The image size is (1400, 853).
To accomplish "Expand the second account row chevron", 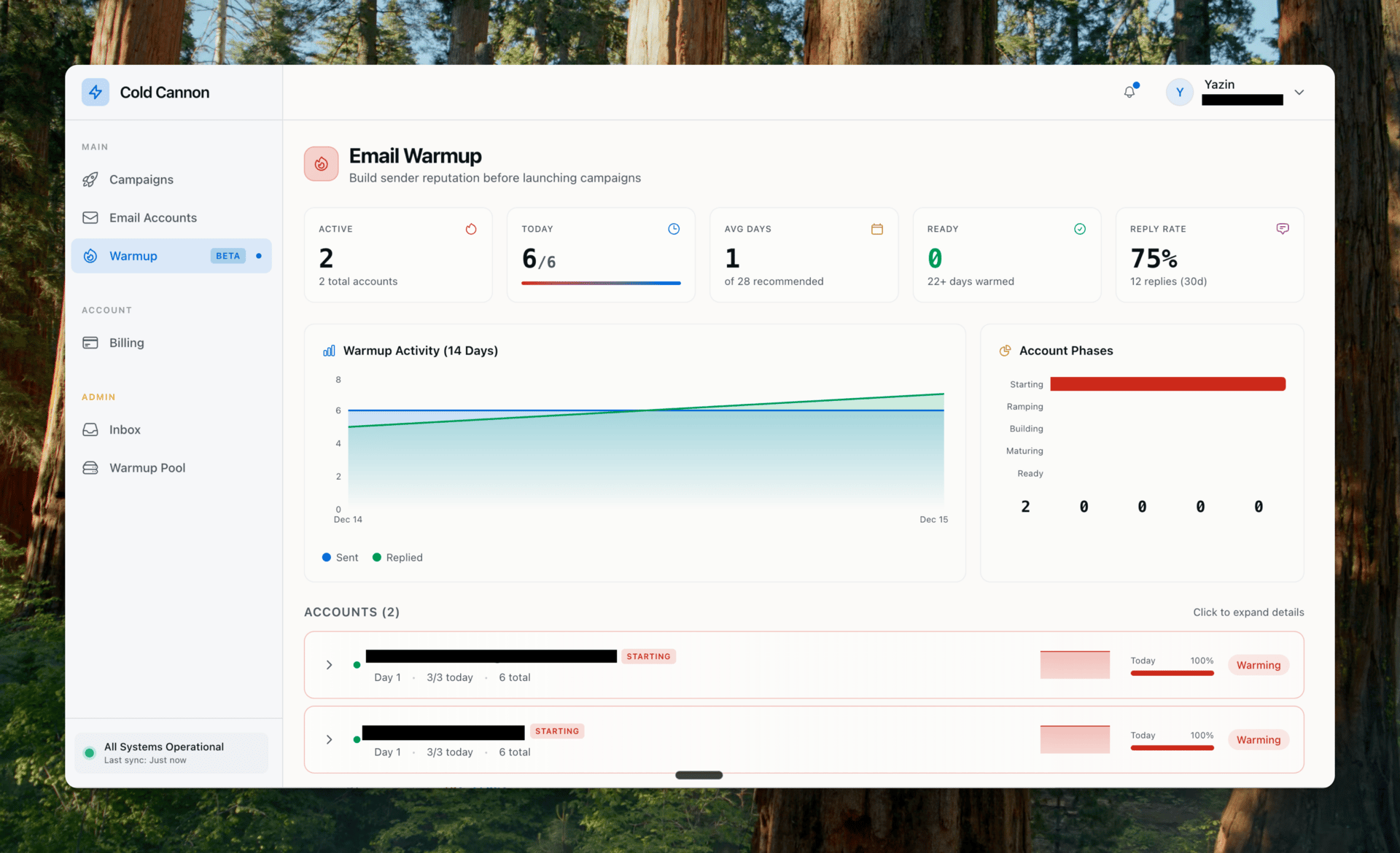I will [329, 739].
